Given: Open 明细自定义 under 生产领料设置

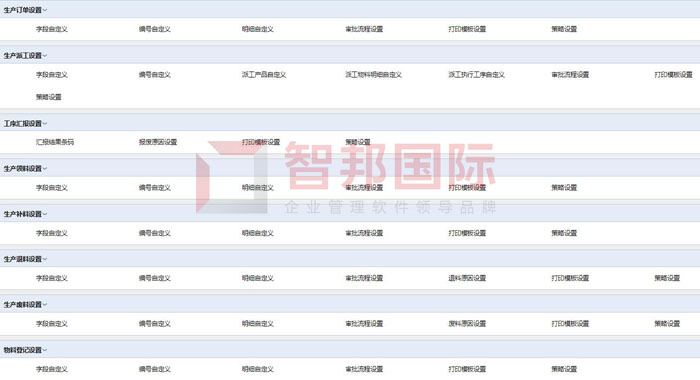Looking at the screenshot, I should pos(258,188).
